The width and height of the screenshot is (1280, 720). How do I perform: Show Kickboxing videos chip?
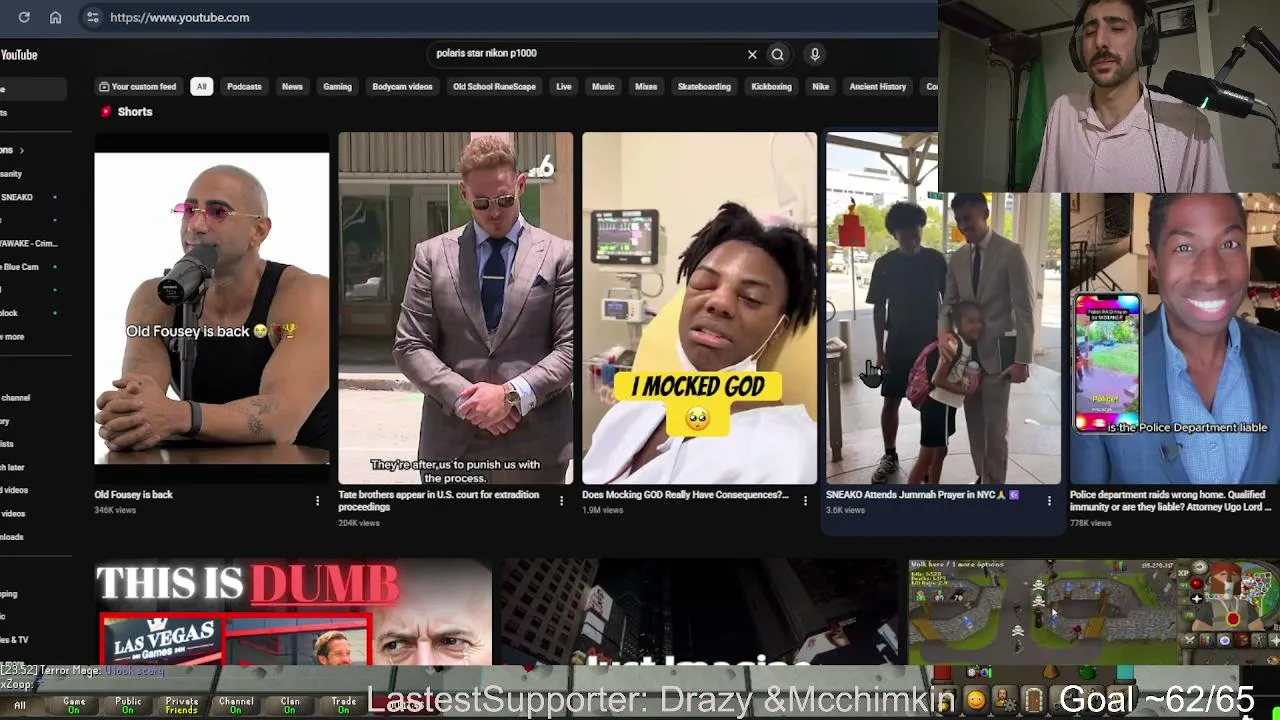pos(771,87)
